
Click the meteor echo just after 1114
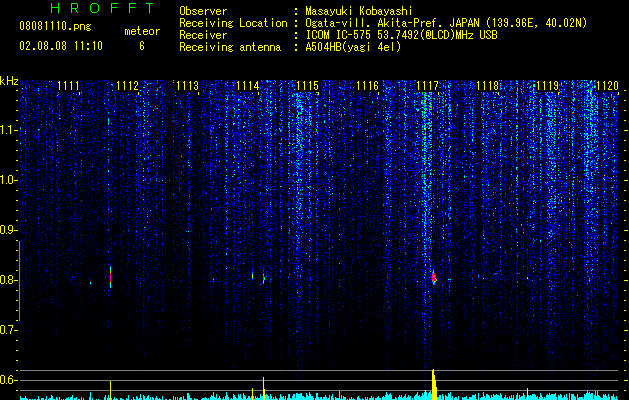(264, 278)
